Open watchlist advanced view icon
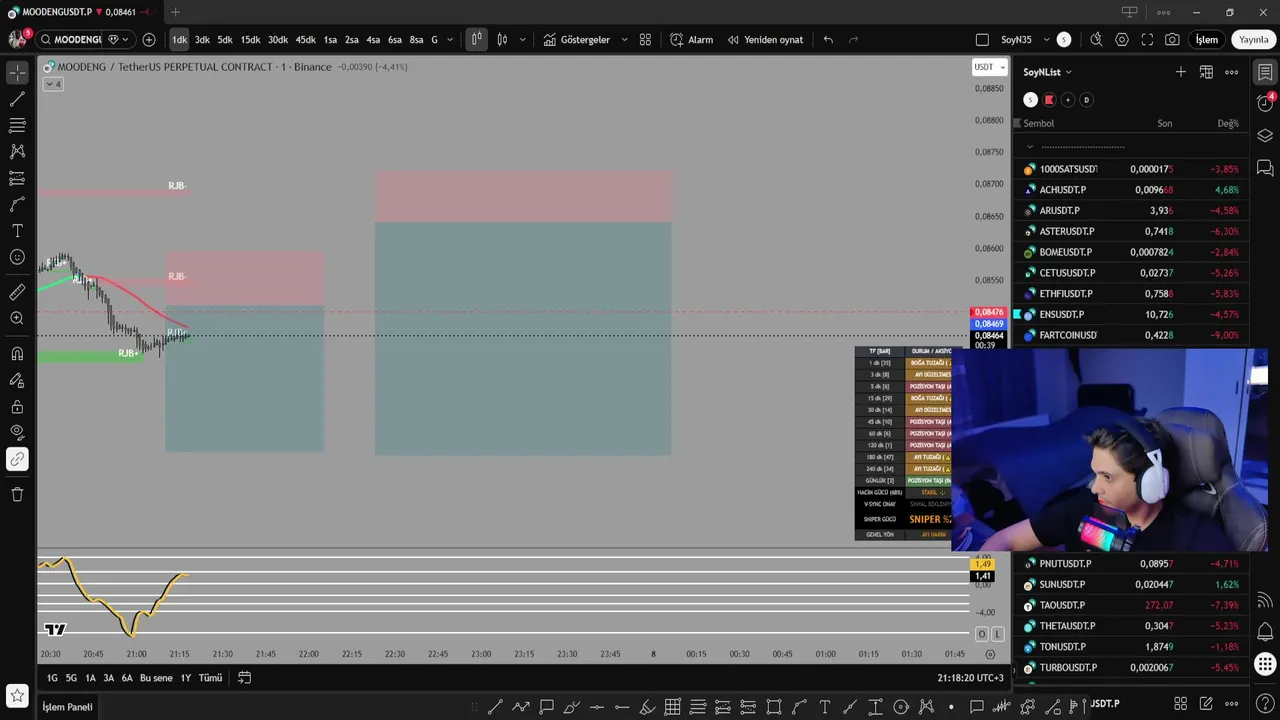 (1206, 72)
